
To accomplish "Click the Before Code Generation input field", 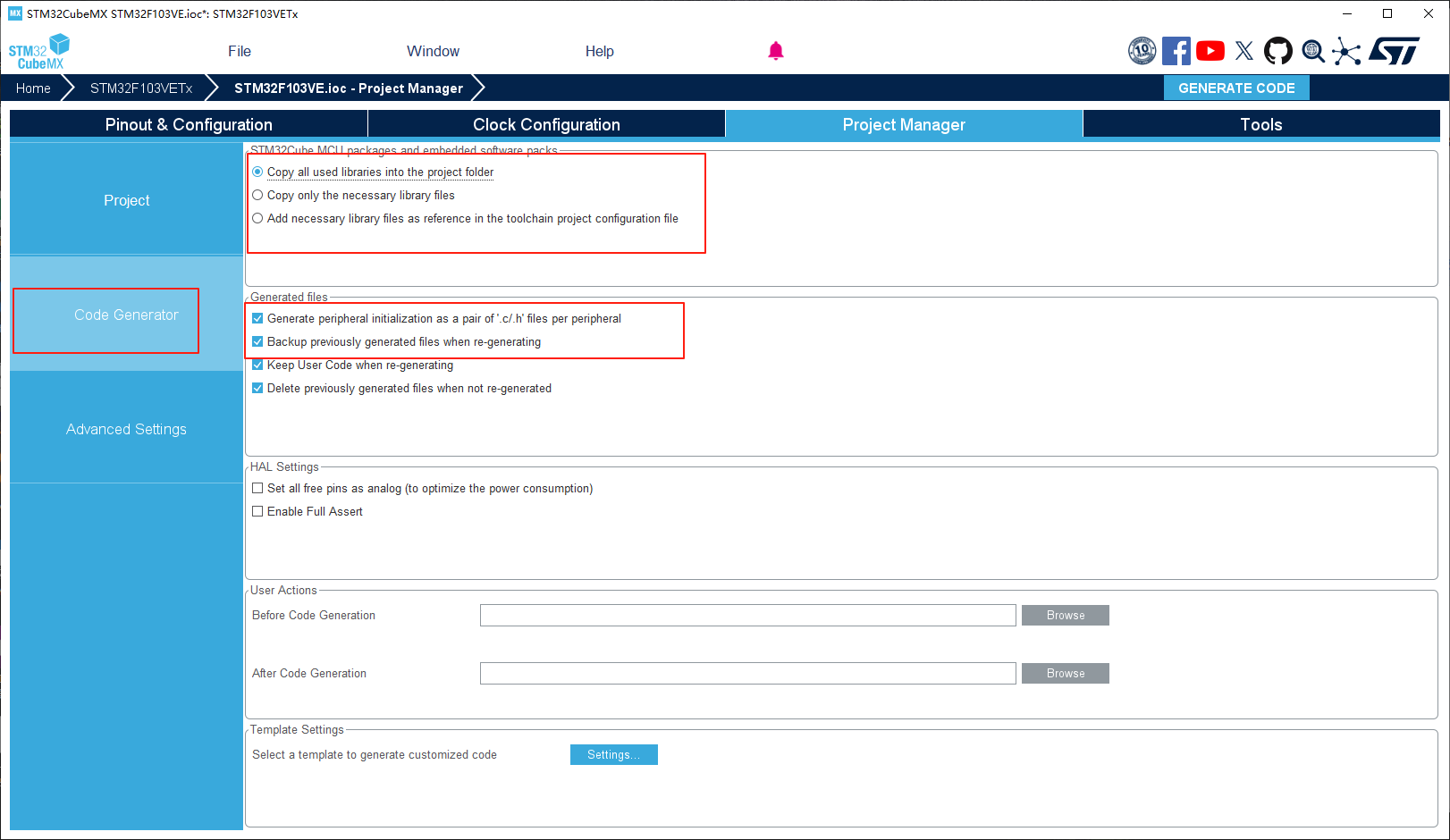I will coord(747,616).
